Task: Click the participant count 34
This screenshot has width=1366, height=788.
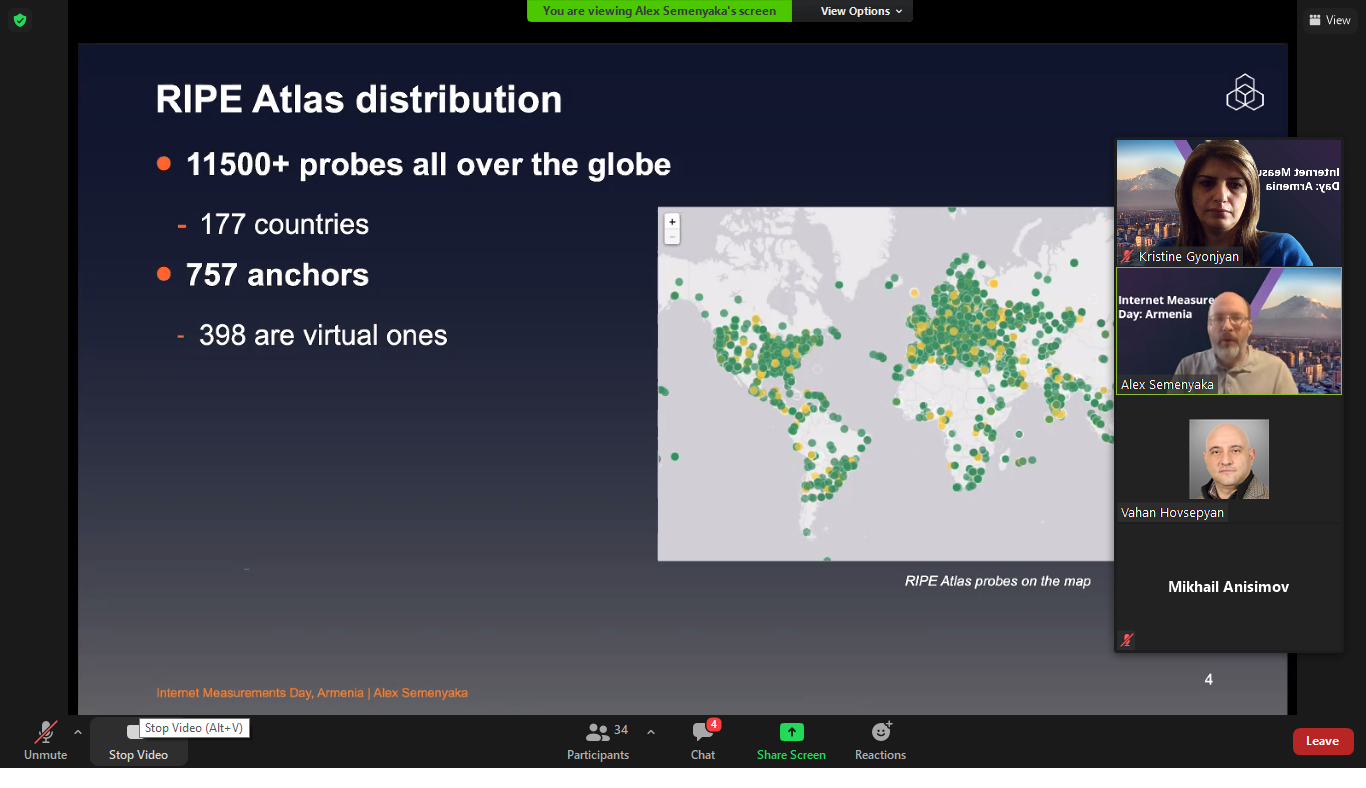Action: pyautogui.click(x=621, y=730)
